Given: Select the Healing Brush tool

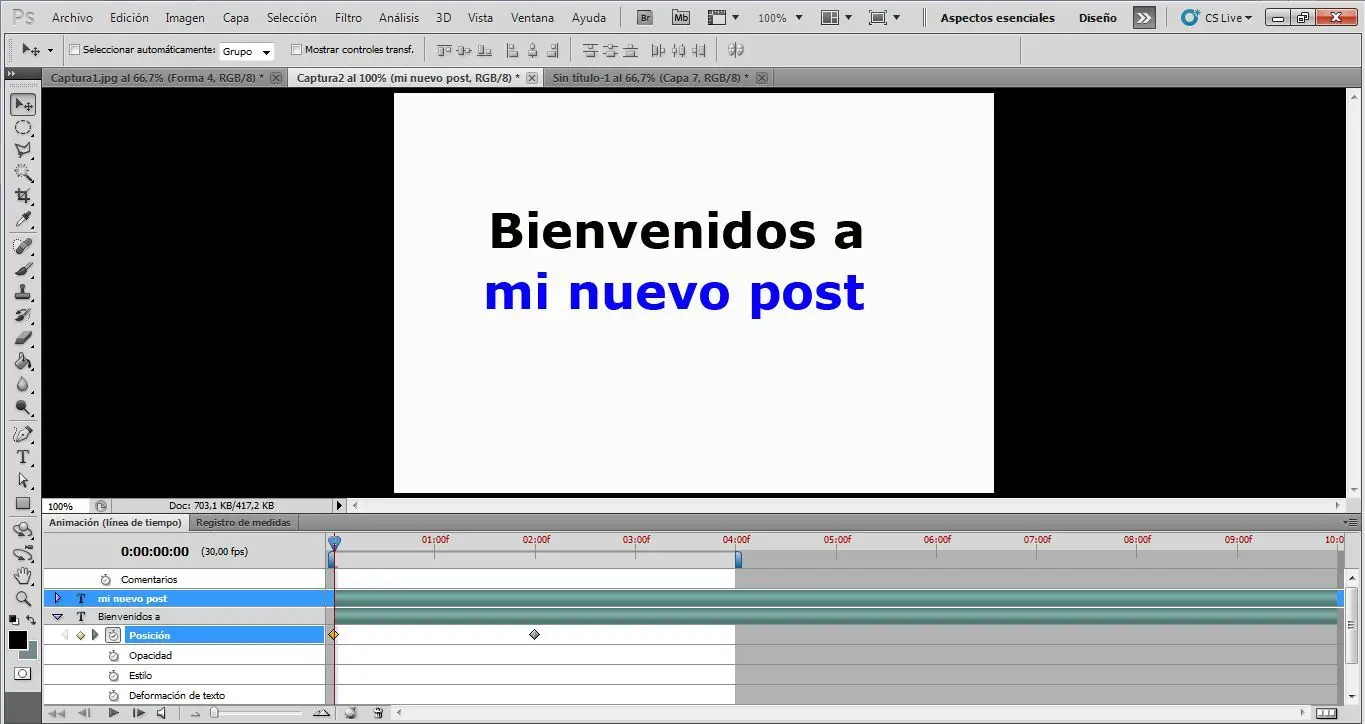Looking at the screenshot, I should point(23,247).
